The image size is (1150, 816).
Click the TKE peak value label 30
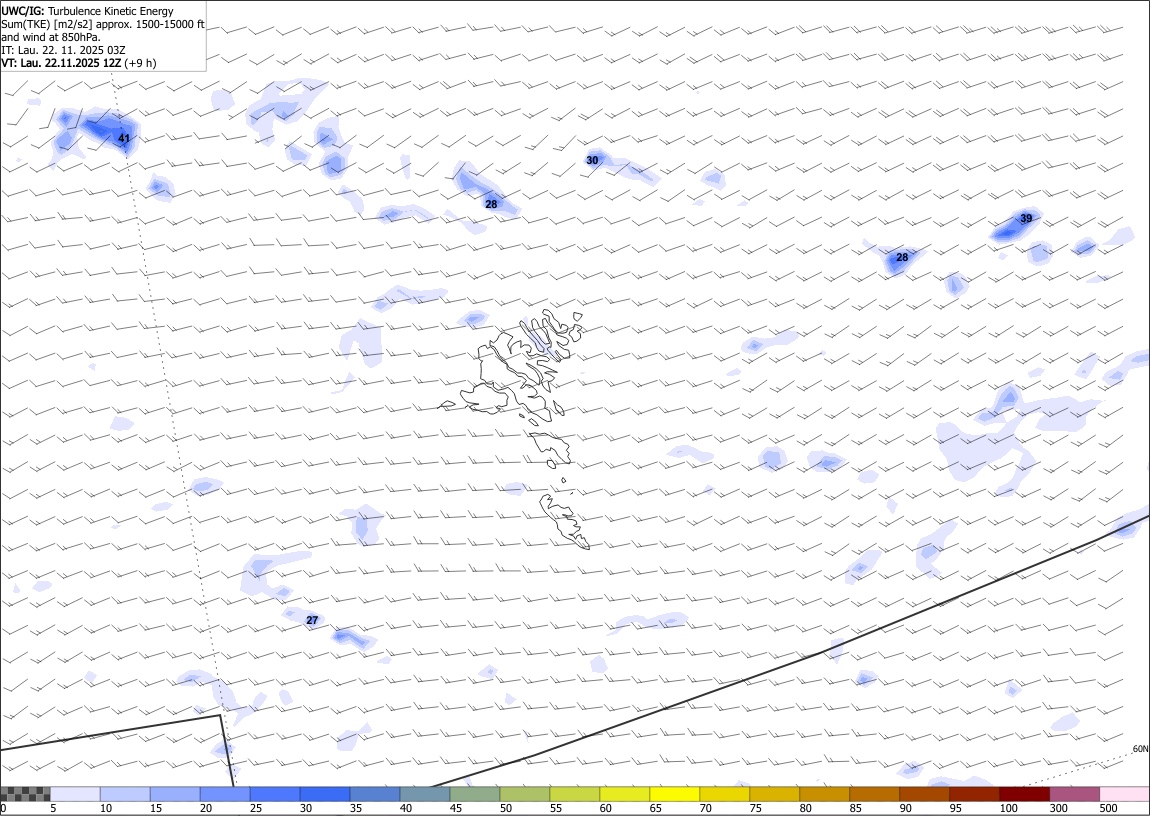[593, 161]
